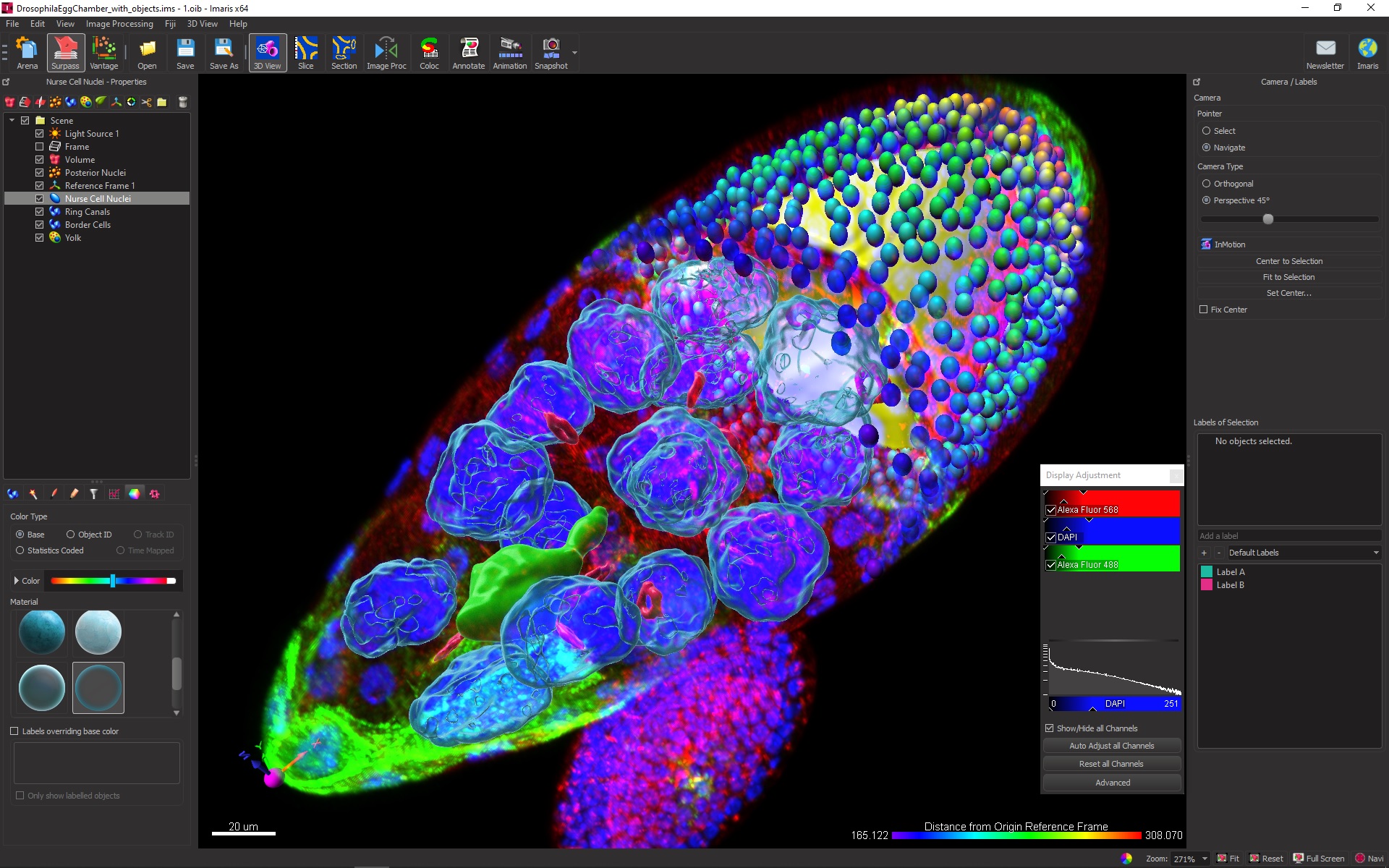Screen dimensions: 1389x868
Task: Open the Arena view
Action: click(x=27, y=53)
